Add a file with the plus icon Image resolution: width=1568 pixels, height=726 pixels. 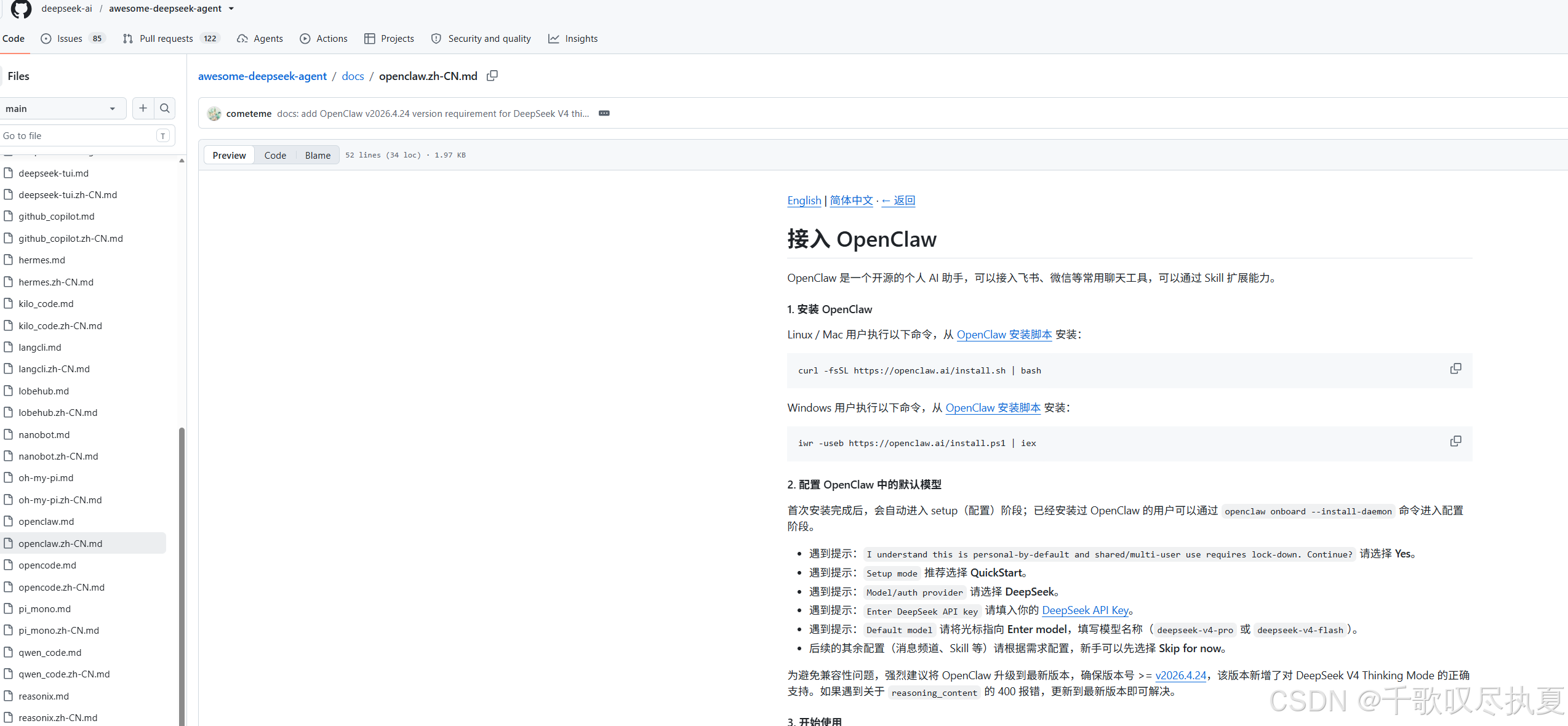click(143, 108)
